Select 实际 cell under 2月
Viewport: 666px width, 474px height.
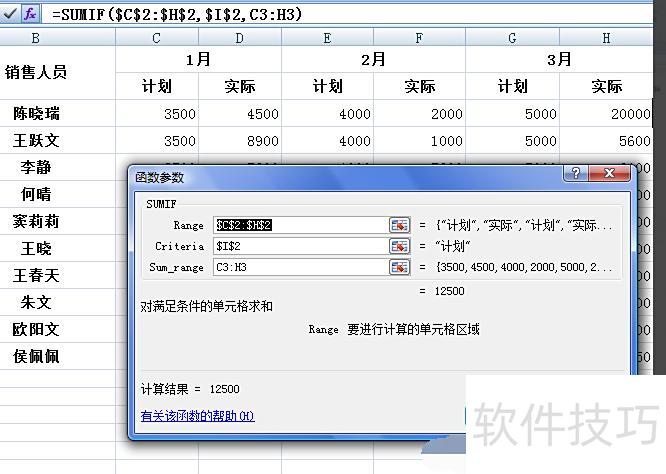click(x=419, y=86)
